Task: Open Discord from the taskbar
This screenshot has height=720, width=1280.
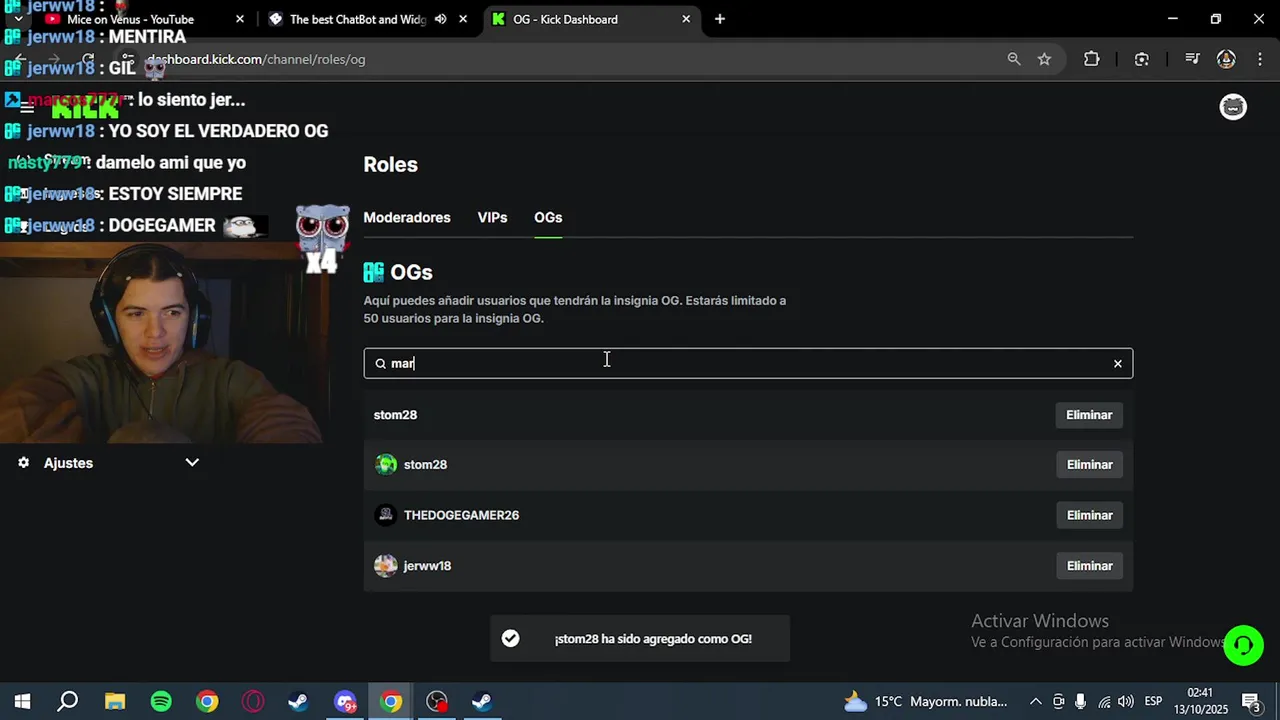Action: [345, 701]
